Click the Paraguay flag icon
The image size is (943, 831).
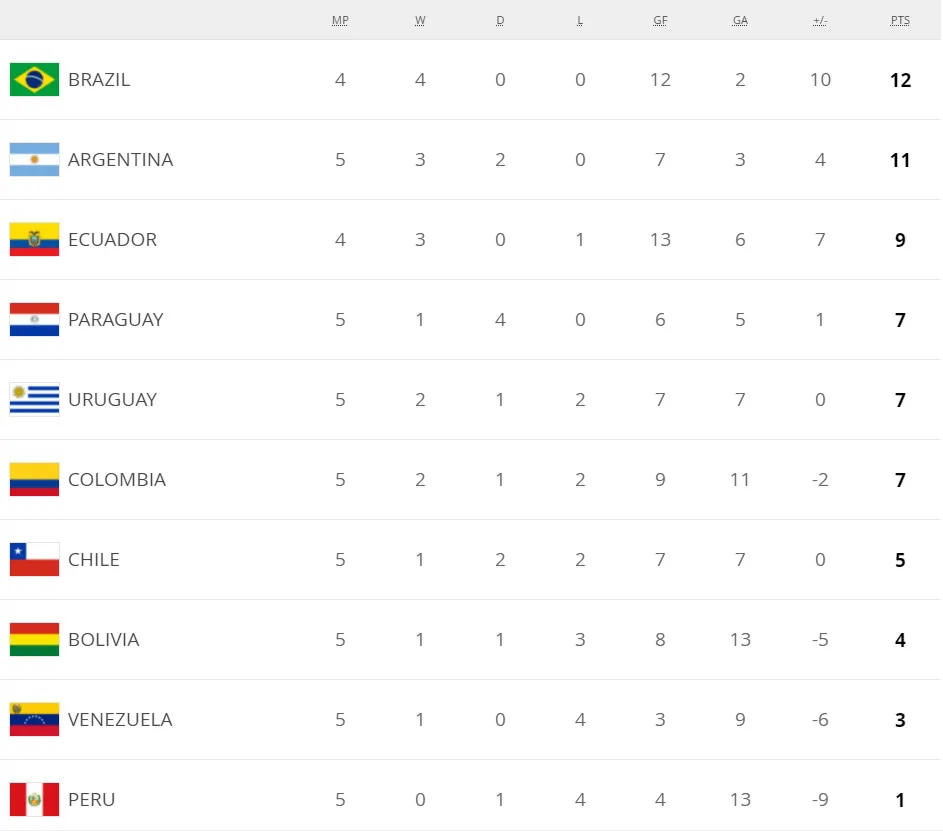click(34, 319)
